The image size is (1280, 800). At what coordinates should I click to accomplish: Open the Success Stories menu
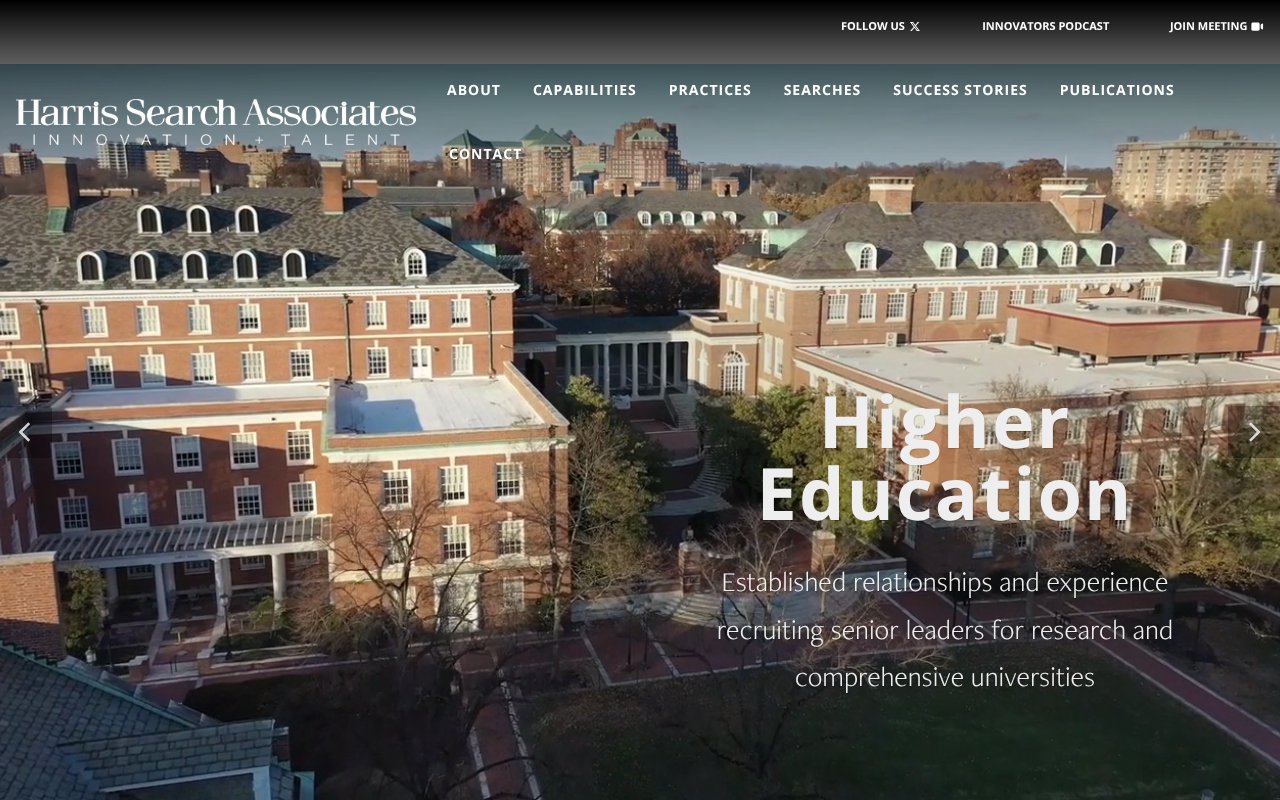pyautogui.click(x=959, y=90)
